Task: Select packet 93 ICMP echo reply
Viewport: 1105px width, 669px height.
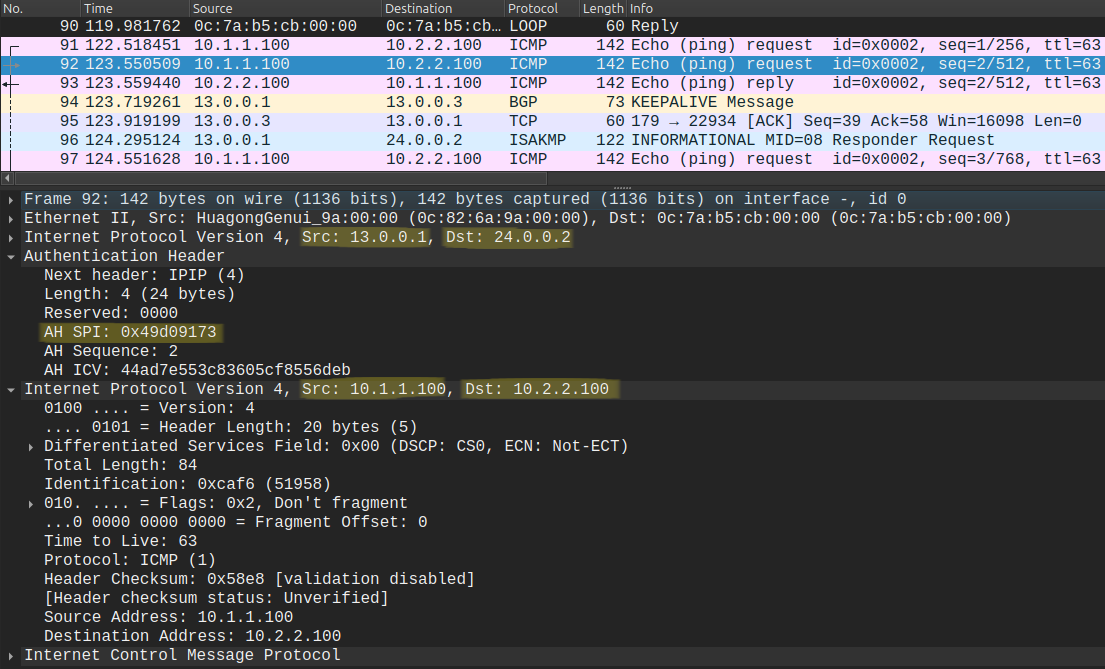Action: (552, 83)
